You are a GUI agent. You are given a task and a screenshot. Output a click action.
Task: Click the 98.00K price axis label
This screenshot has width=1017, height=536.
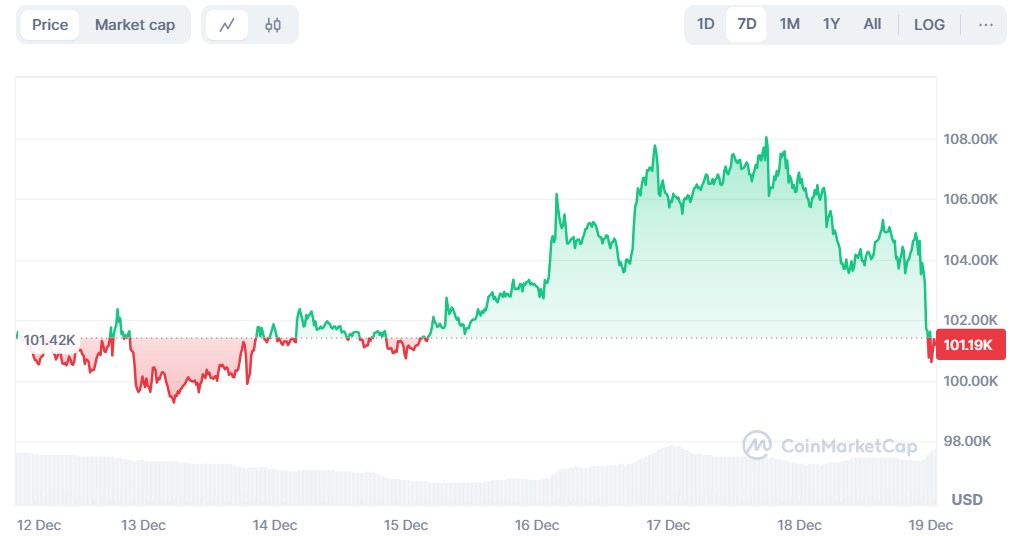coord(970,442)
